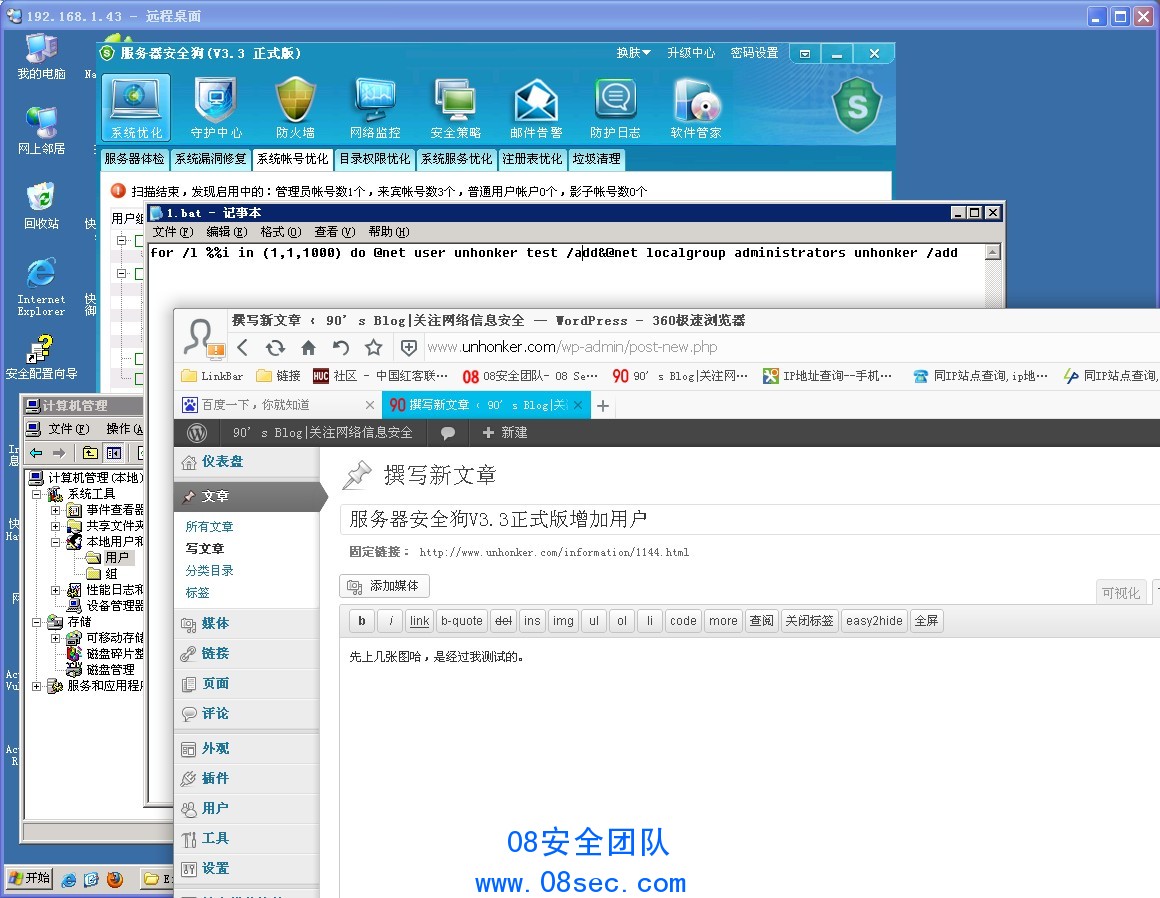Collapse the 本地用户和组 tree node
1160x898 pixels.
(x=55, y=541)
